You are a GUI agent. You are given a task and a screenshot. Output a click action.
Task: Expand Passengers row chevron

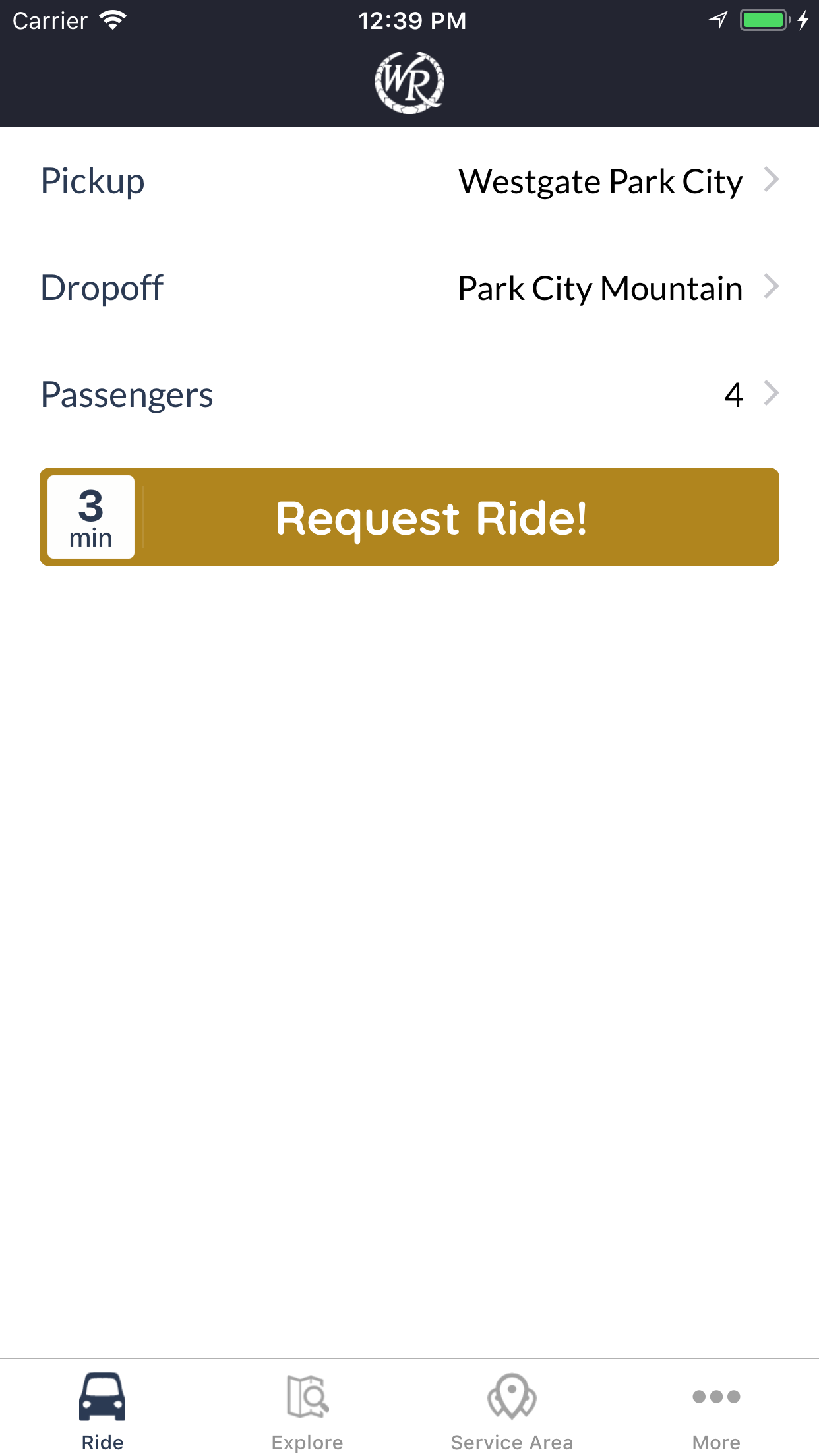pyautogui.click(x=772, y=393)
